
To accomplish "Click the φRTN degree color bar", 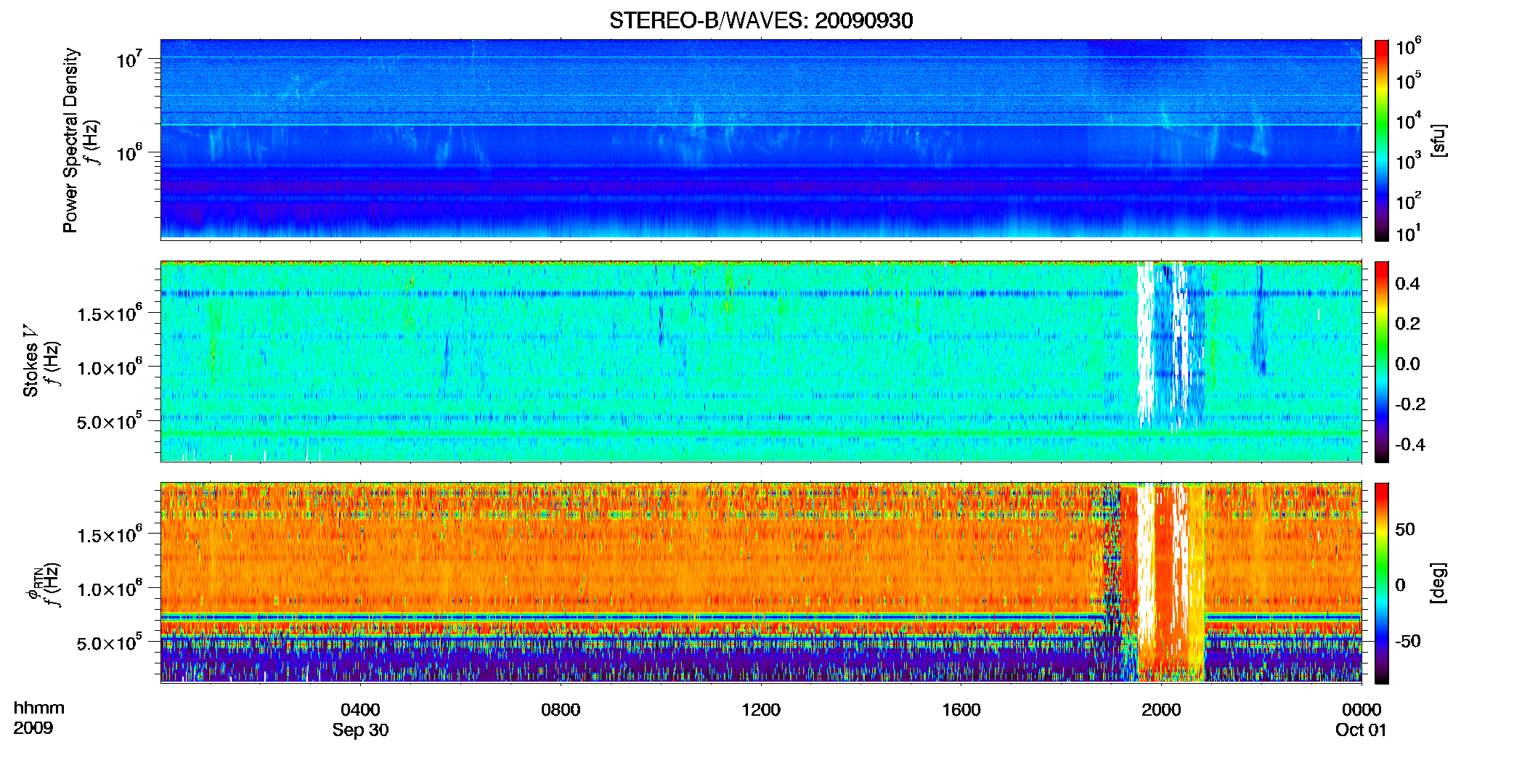I will tap(1382, 583).
